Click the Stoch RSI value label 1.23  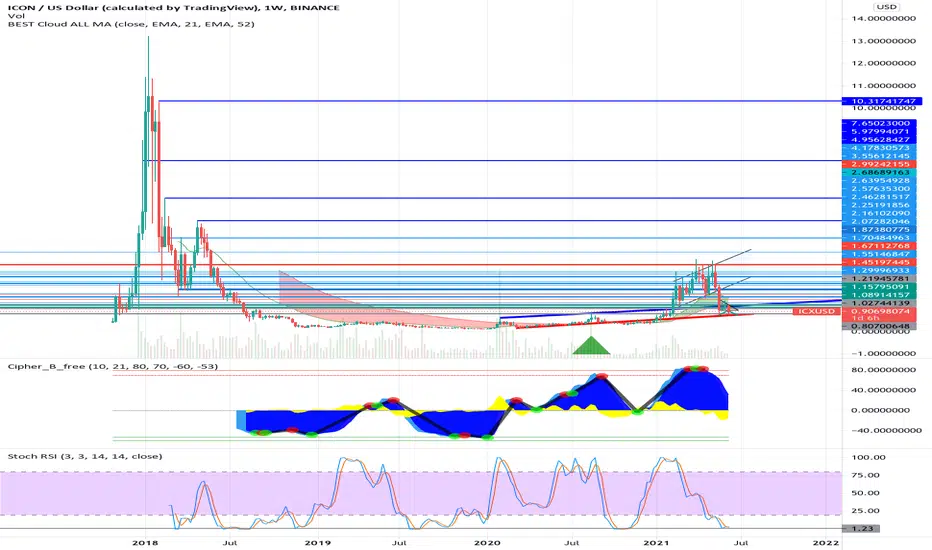pos(861,528)
